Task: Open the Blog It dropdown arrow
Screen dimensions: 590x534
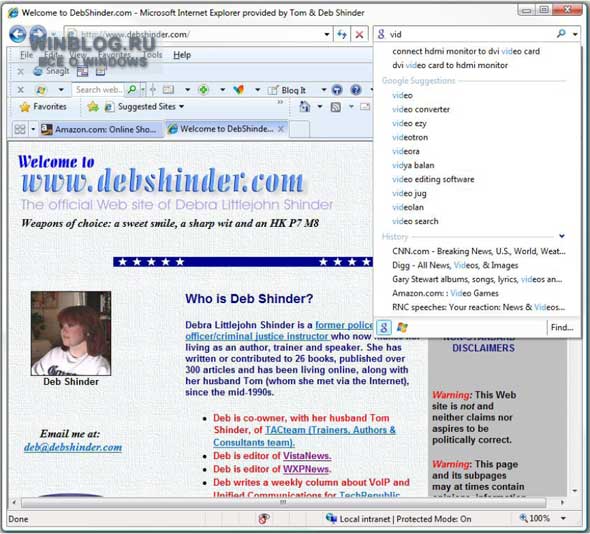Action: click(x=324, y=90)
